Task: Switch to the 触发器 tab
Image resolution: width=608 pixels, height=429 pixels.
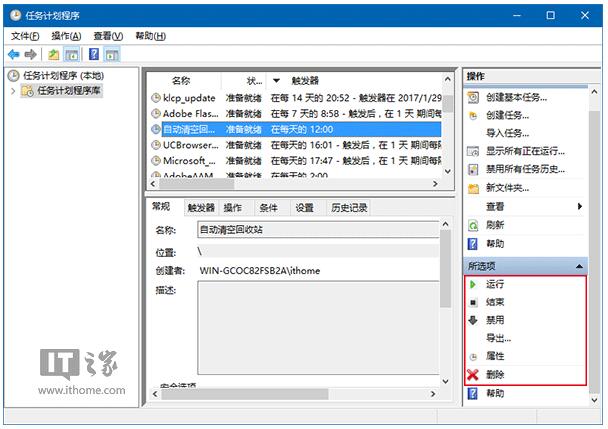Action: 200,208
